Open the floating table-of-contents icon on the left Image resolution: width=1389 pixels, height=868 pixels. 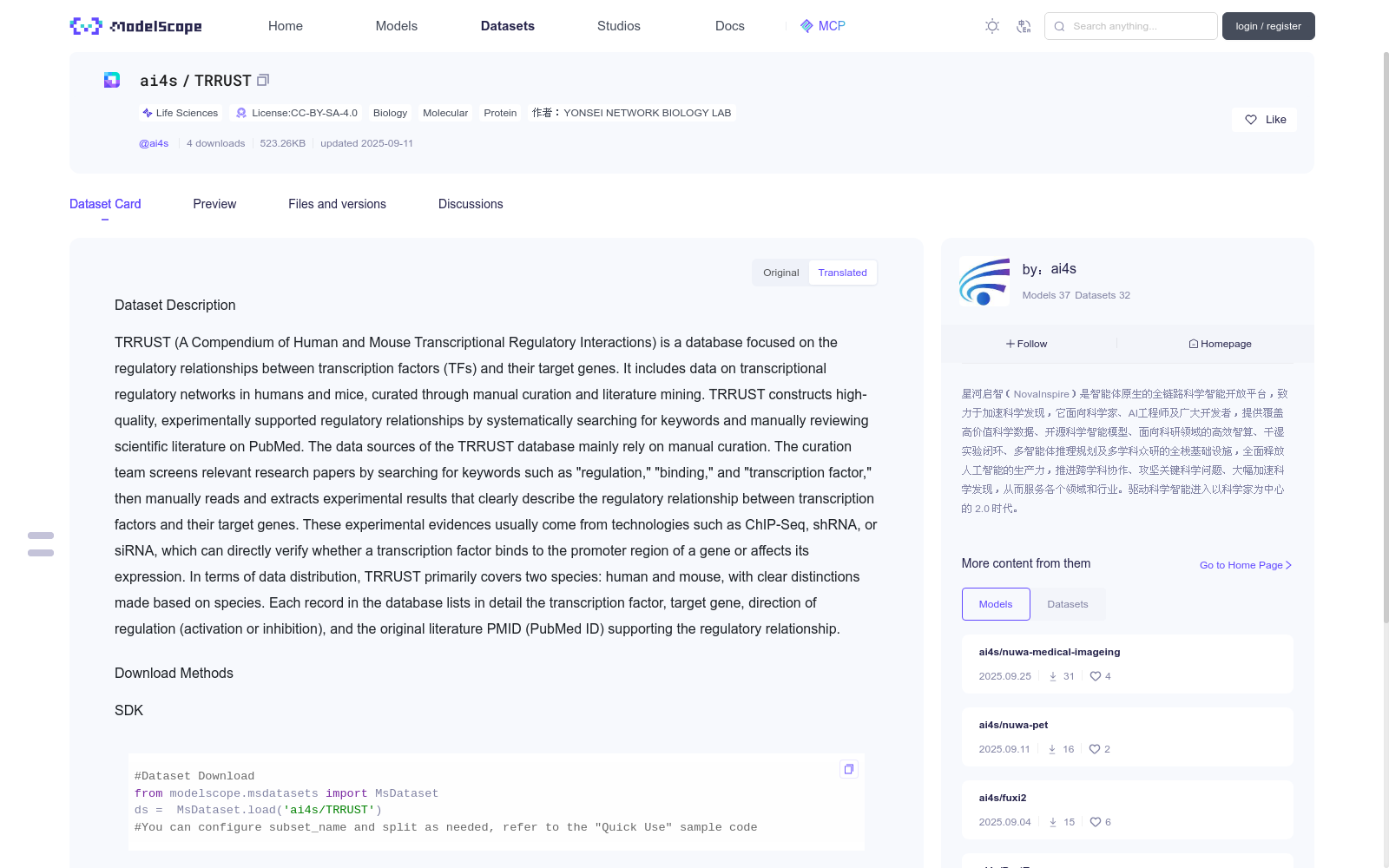pos(41,544)
